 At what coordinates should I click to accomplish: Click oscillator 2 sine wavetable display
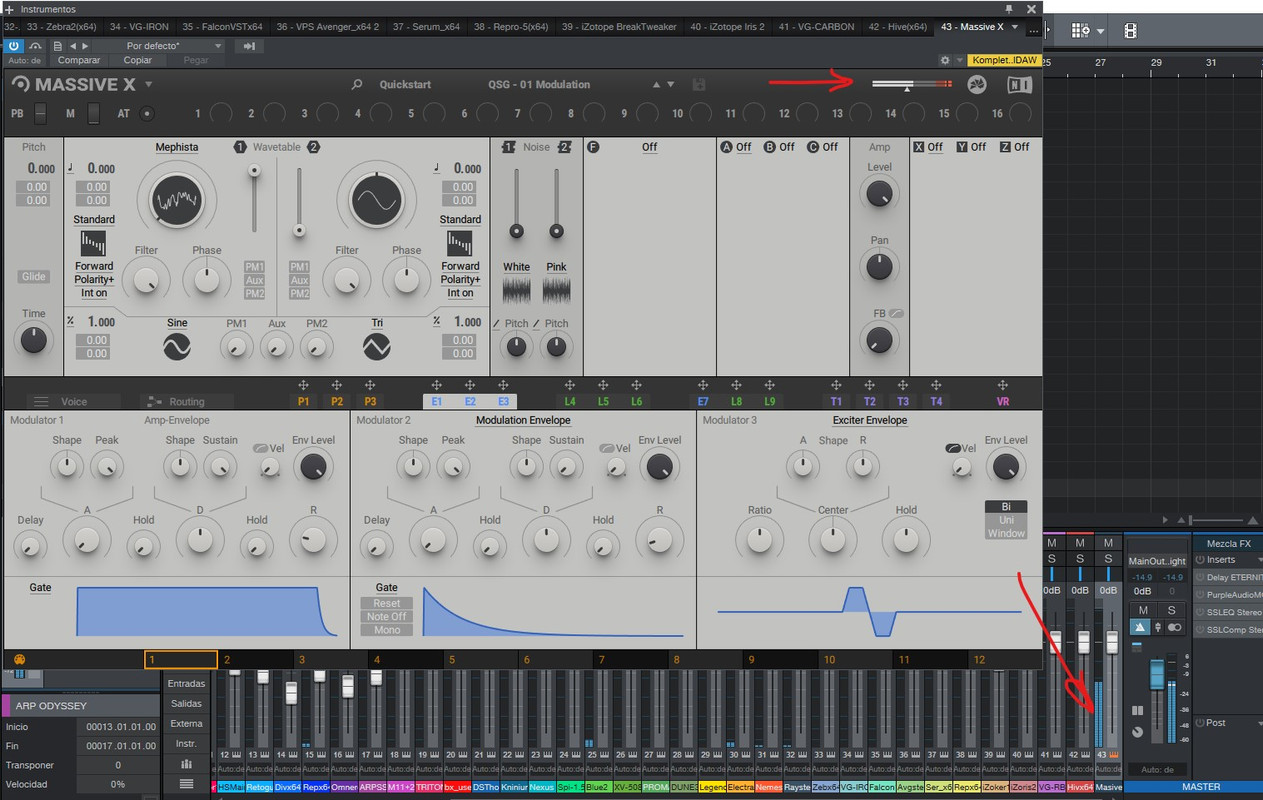[x=377, y=199]
